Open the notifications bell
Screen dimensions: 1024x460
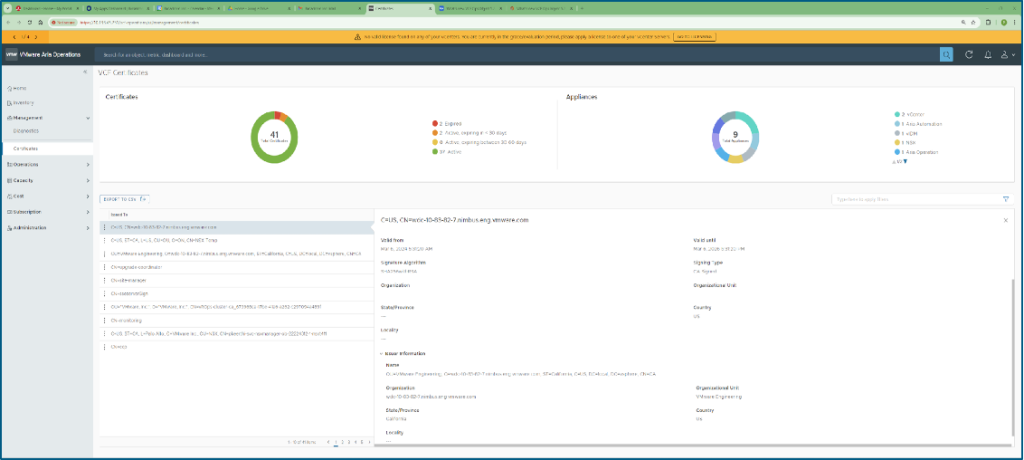[988, 55]
